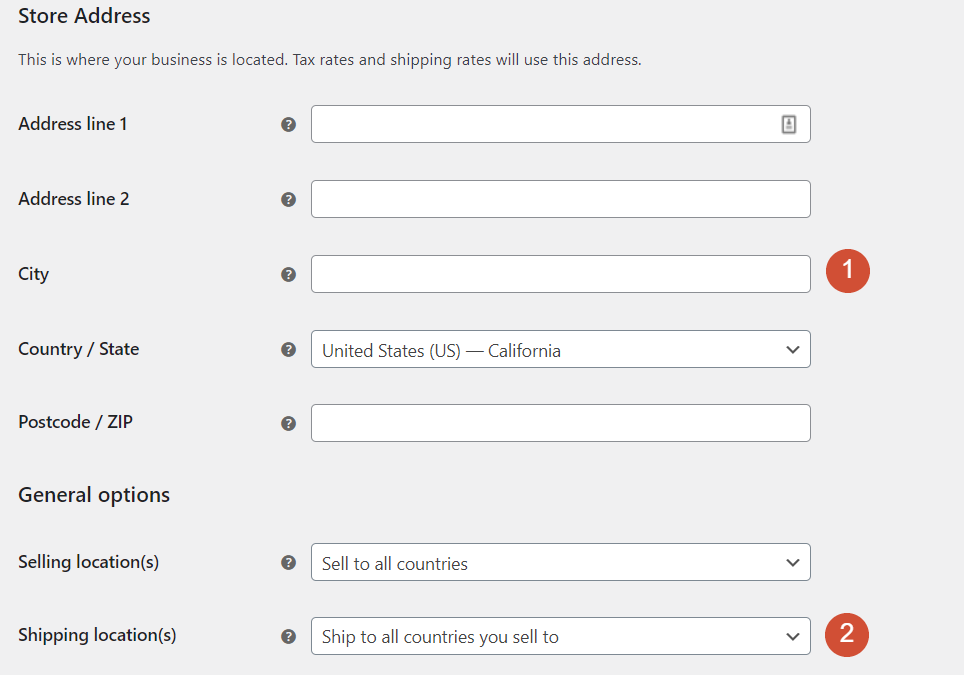Screen dimensions: 964x675
Task: Click red number 2 annotation badge
Action: (847, 634)
